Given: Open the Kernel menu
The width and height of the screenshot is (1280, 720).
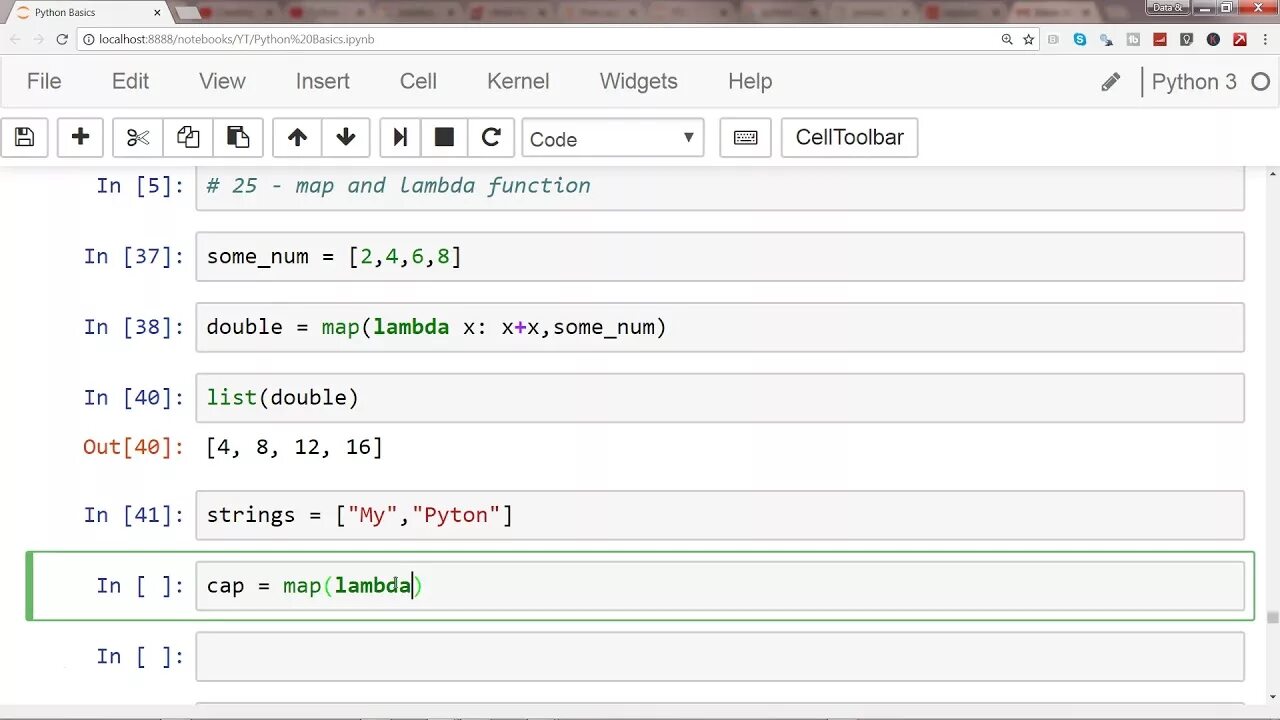Looking at the screenshot, I should click(x=518, y=82).
